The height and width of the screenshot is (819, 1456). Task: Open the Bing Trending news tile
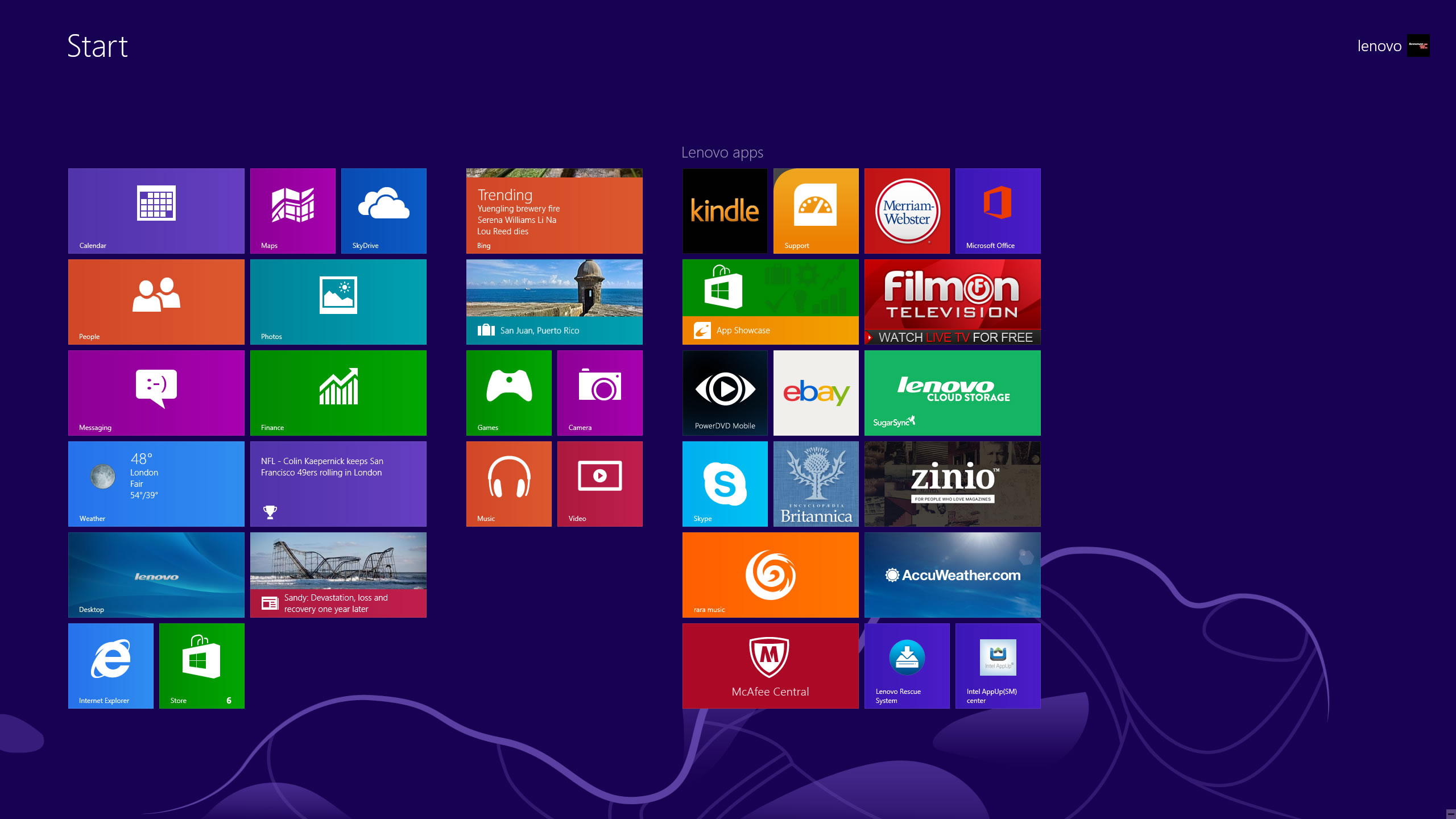click(x=554, y=212)
